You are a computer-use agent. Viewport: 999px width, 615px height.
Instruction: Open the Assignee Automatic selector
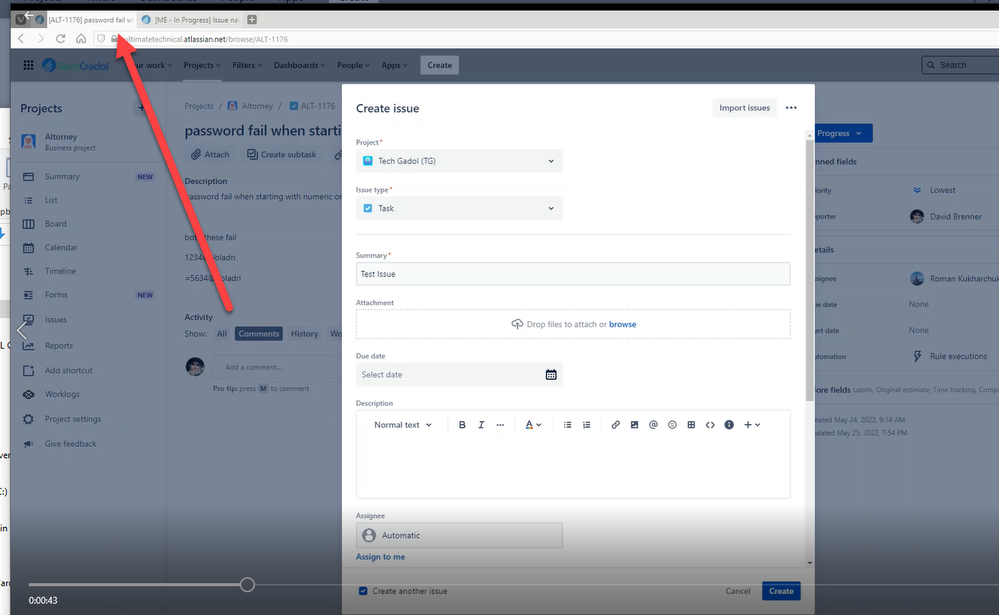click(x=459, y=535)
